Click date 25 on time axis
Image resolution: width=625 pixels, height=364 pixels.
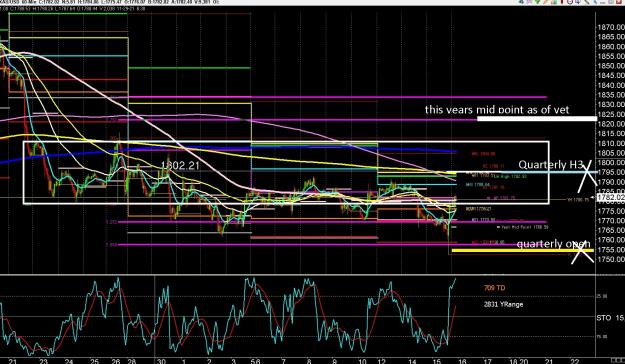pos(94,361)
